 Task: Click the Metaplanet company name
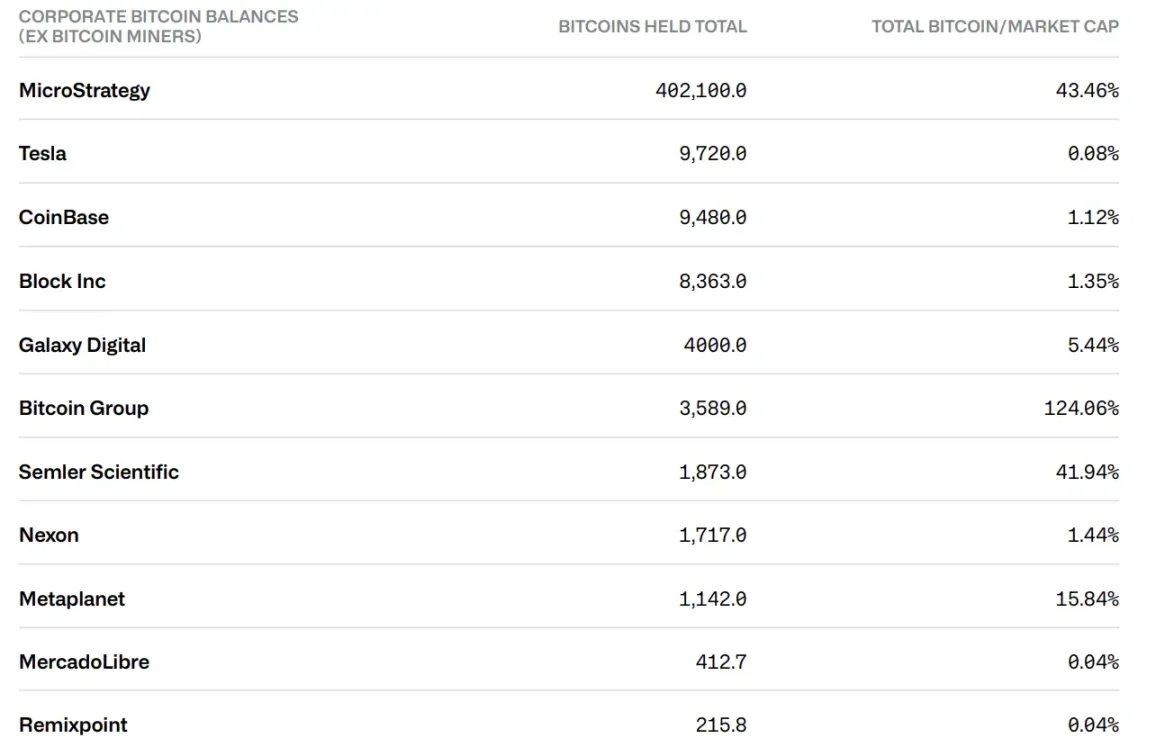(x=72, y=599)
